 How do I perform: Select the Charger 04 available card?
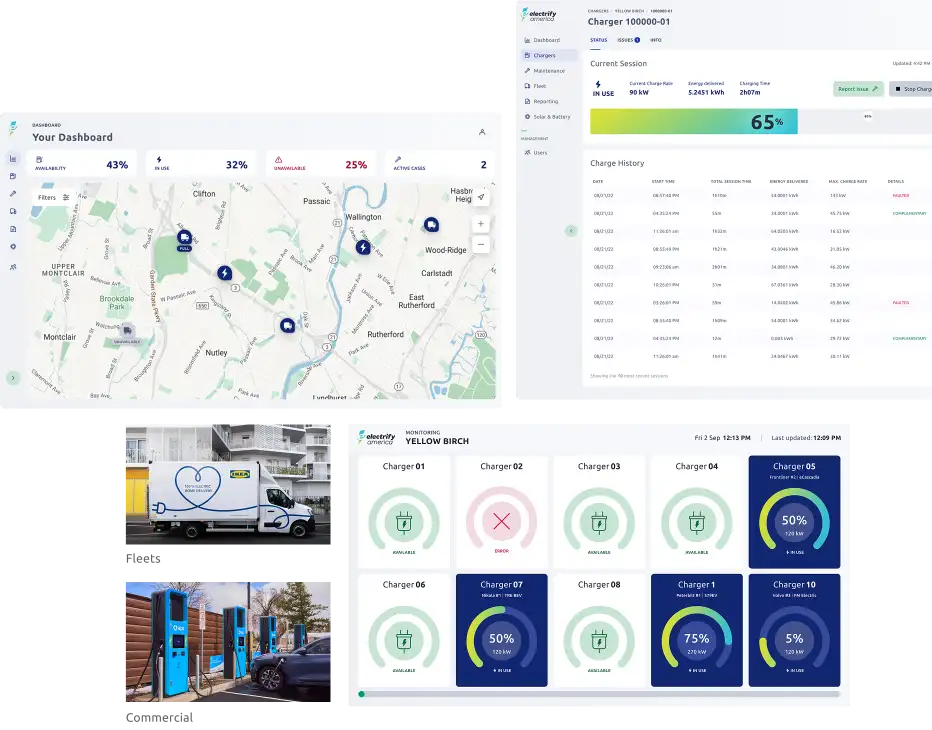click(697, 512)
